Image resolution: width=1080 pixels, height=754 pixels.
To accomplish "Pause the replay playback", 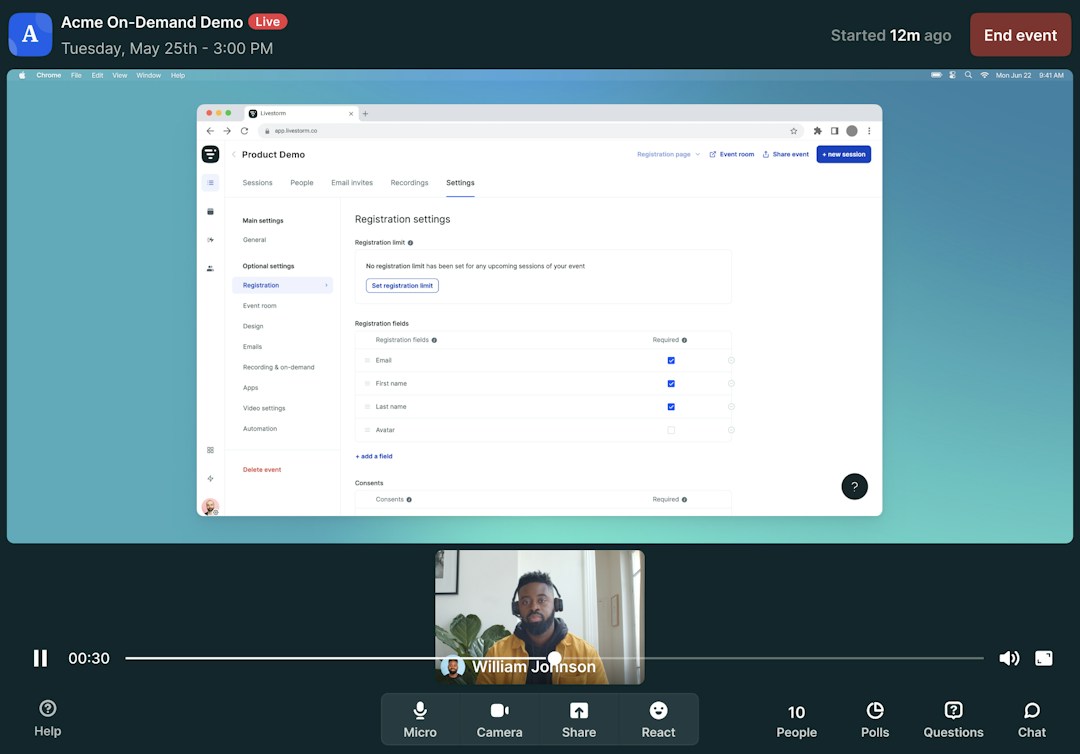I will coord(41,658).
